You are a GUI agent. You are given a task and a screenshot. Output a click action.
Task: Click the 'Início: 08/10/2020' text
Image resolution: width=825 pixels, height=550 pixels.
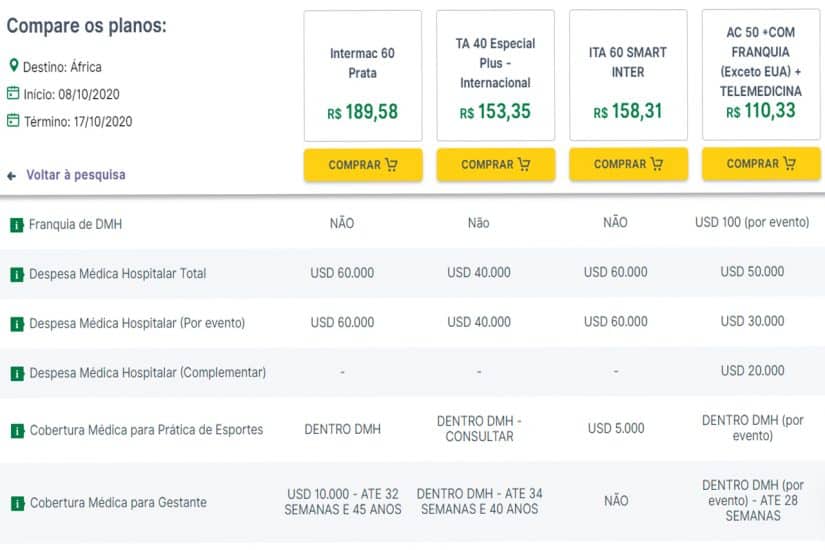coord(72,94)
